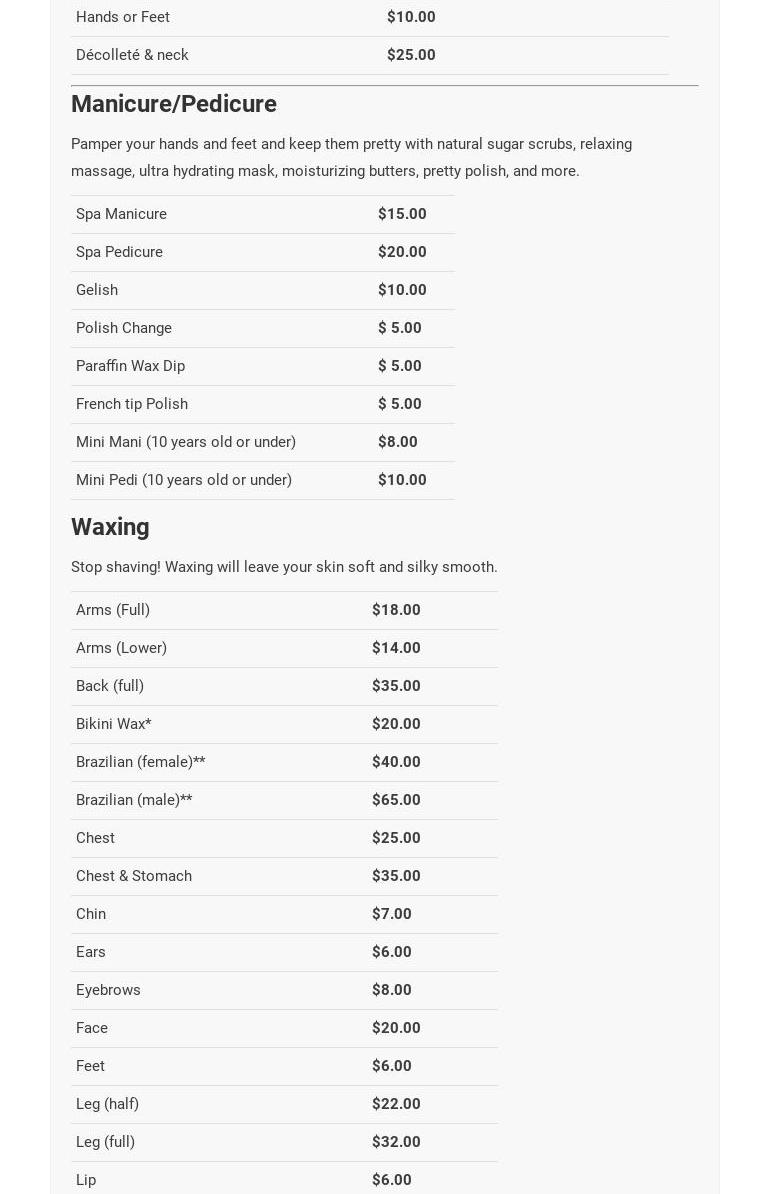
Task: Click the Arms (Full) waxing entry
Action: [113, 610]
